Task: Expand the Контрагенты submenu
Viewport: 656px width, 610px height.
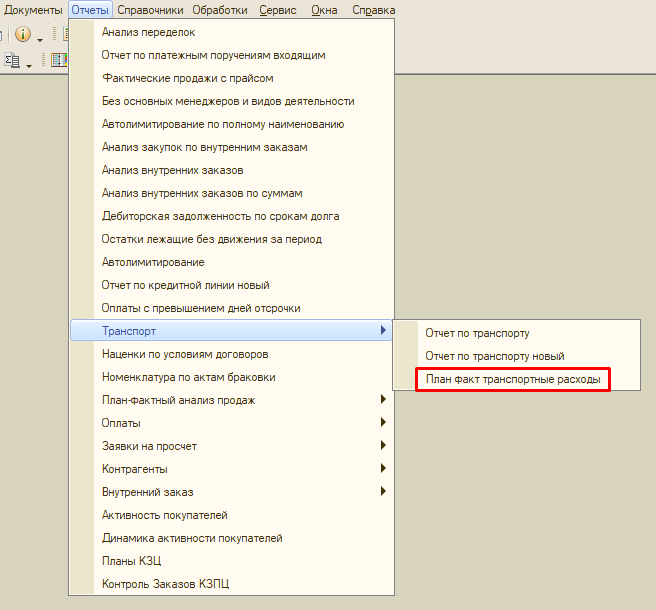Action: pos(231,469)
